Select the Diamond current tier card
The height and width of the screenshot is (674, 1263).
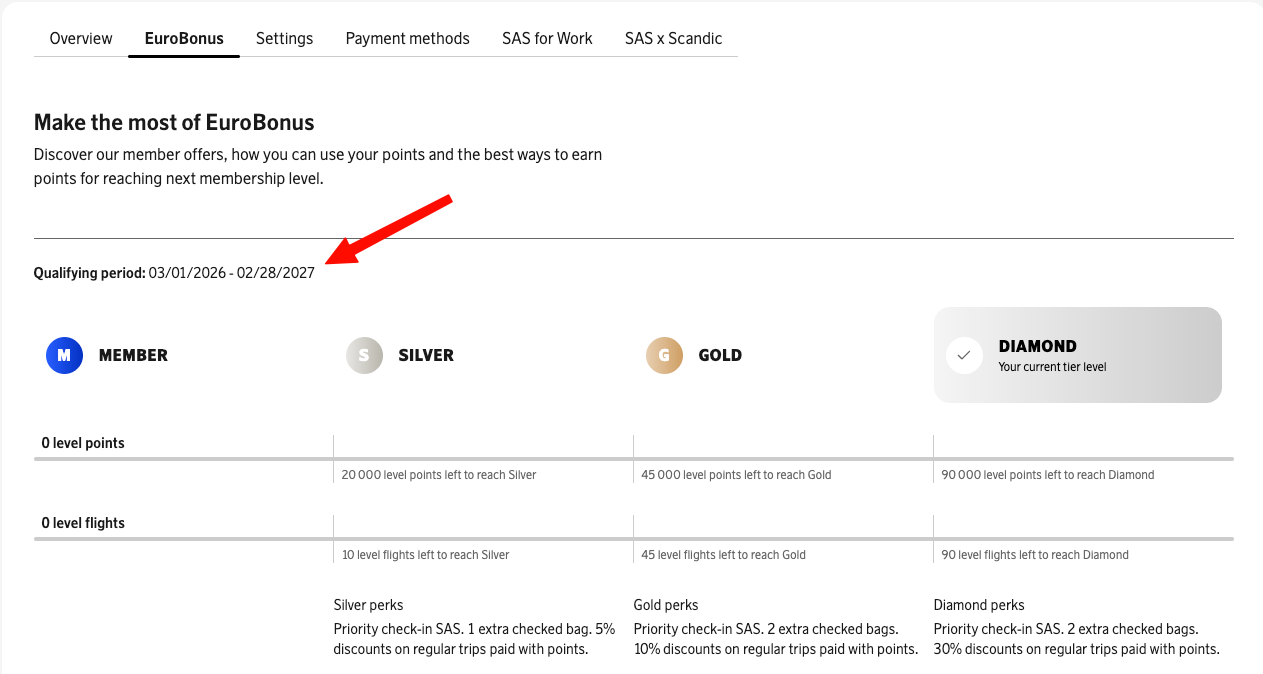click(x=1077, y=355)
